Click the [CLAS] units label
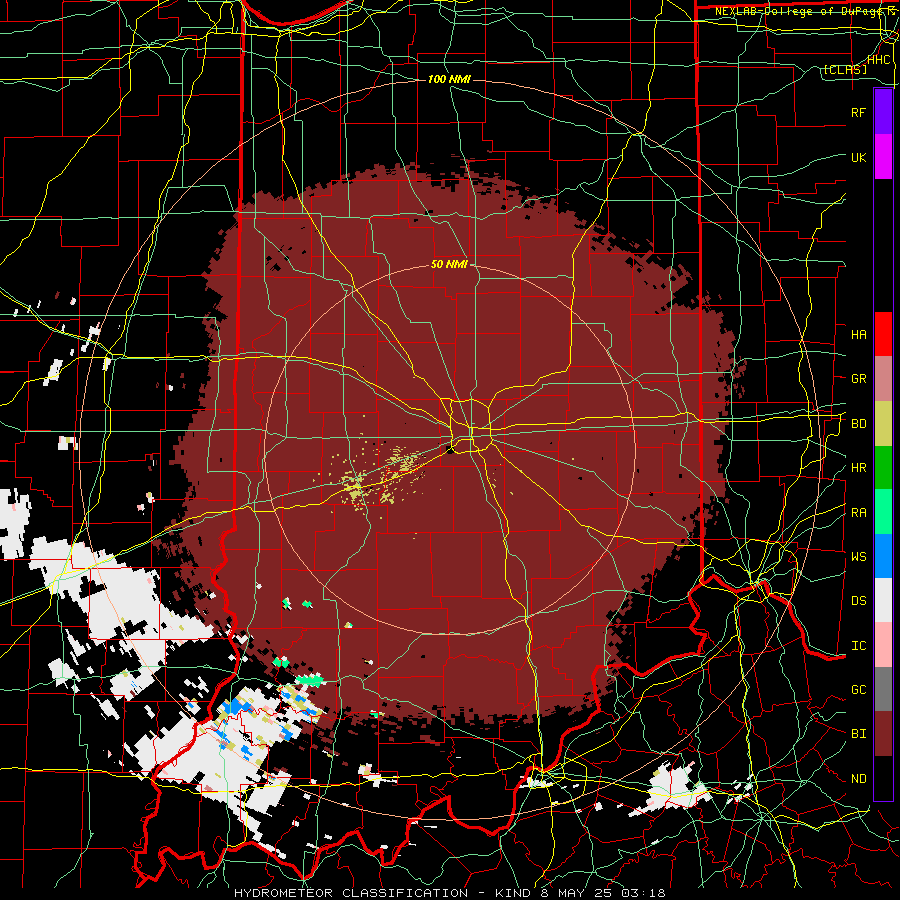This screenshot has width=900, height=900. 845,70
